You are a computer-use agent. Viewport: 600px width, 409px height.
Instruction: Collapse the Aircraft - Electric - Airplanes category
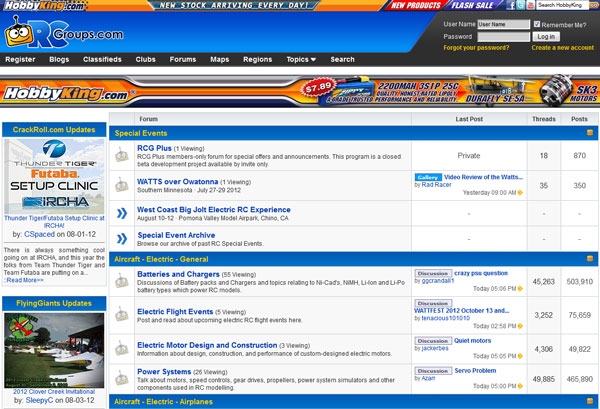[590, 401]
